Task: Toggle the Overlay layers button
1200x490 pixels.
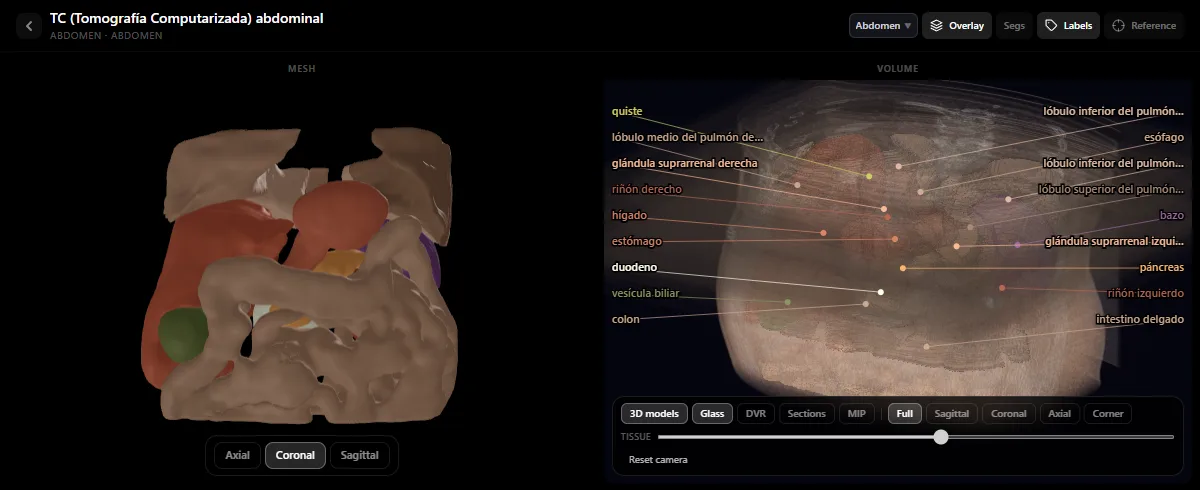Action: click(x=957, y=26)
